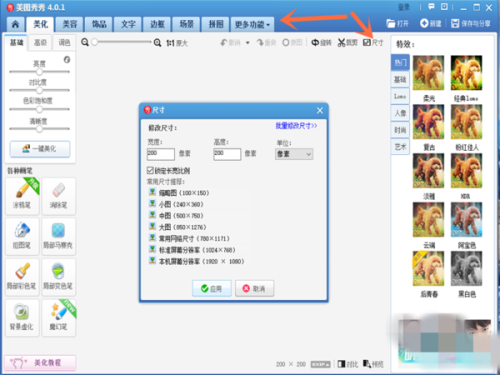Click the 旋转 rotate icon in toolbar
Screen dimensions: 500x375
[x=315, y=43]
